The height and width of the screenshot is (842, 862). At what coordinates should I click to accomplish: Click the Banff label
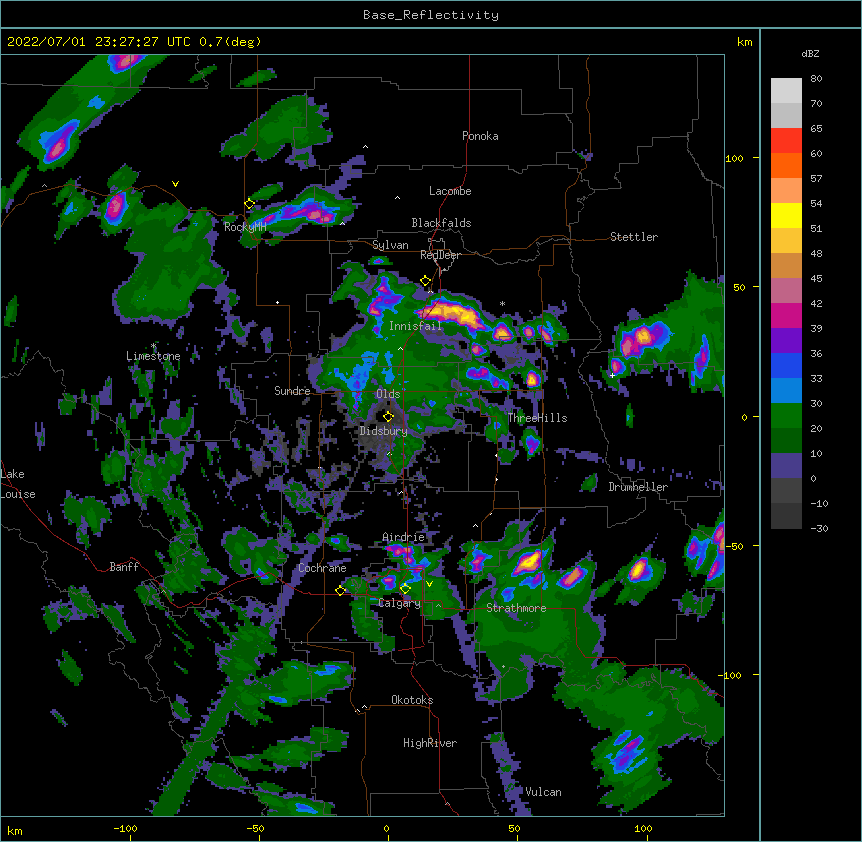tap(124, 567)
